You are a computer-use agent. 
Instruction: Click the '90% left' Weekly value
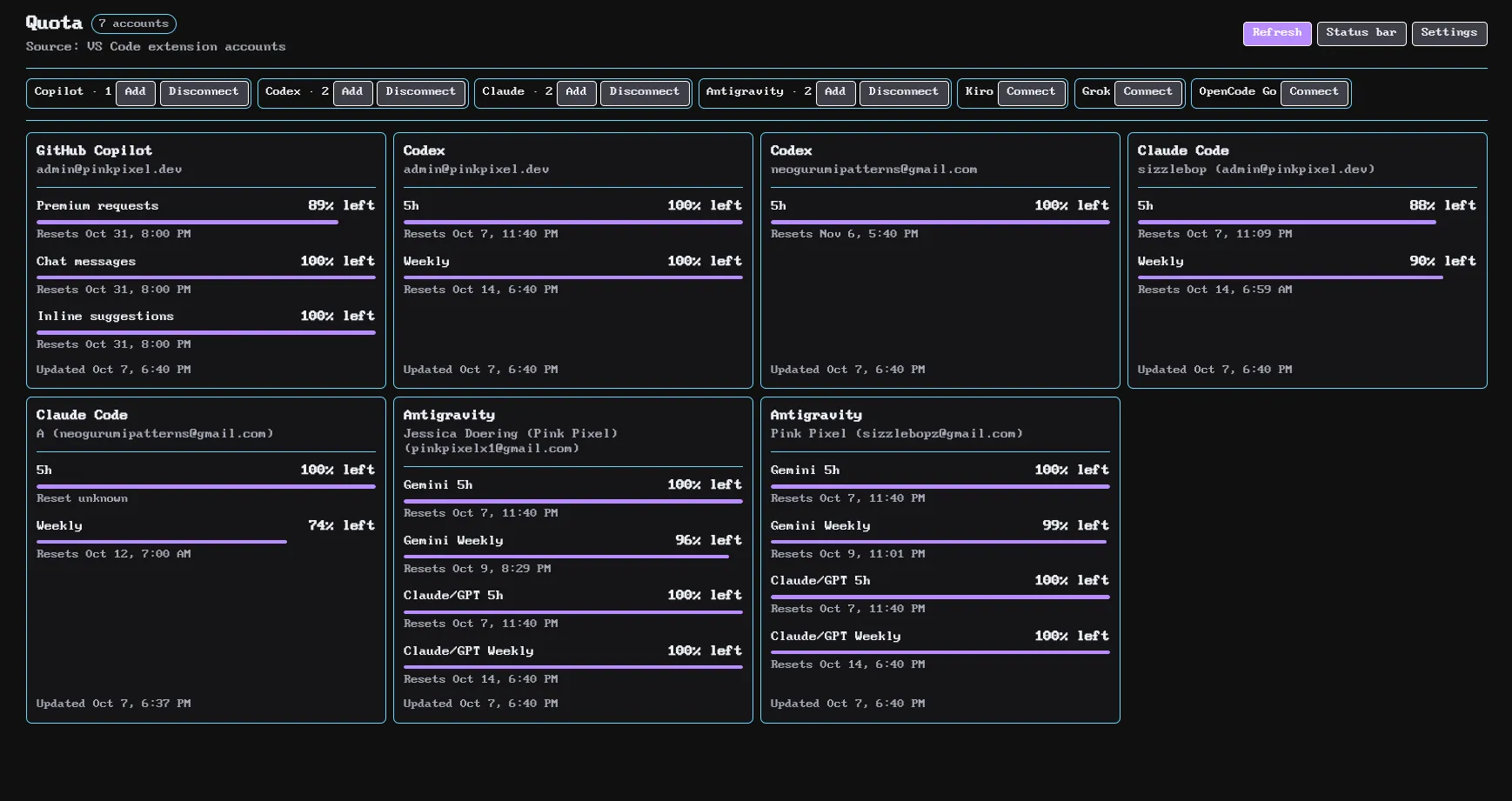(x=1442, y=261)
